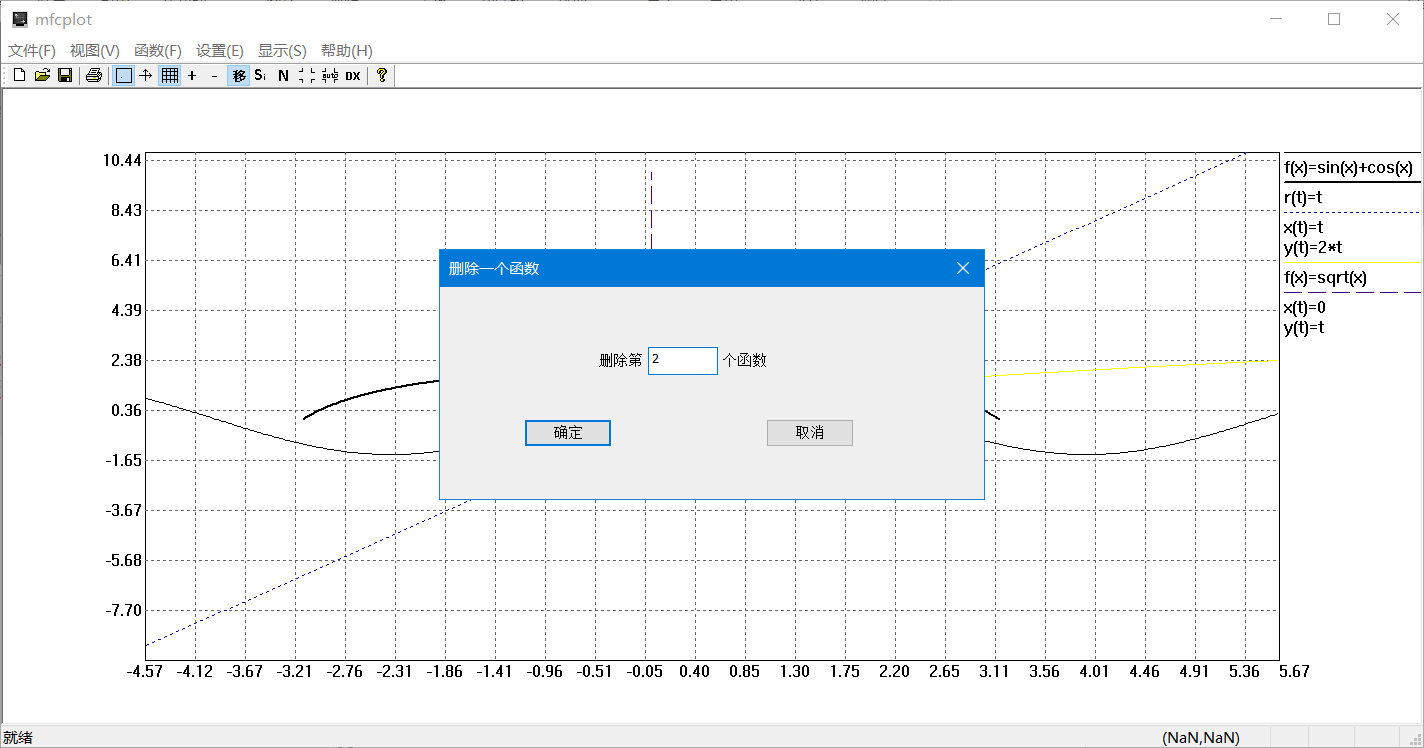
Task: Click the y-axis label -7.70
Action: 123,610
